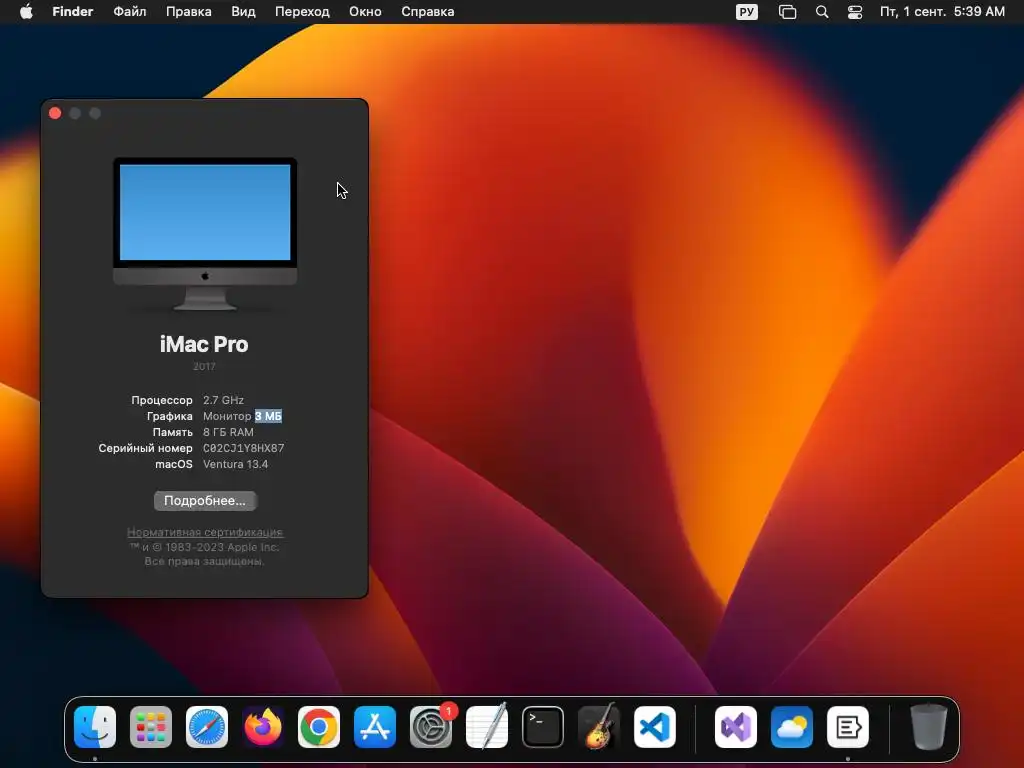The width and height of the screenshot is (1024, 768).
Task: Launch Terminal from the Dock
Action: (543, 727)
